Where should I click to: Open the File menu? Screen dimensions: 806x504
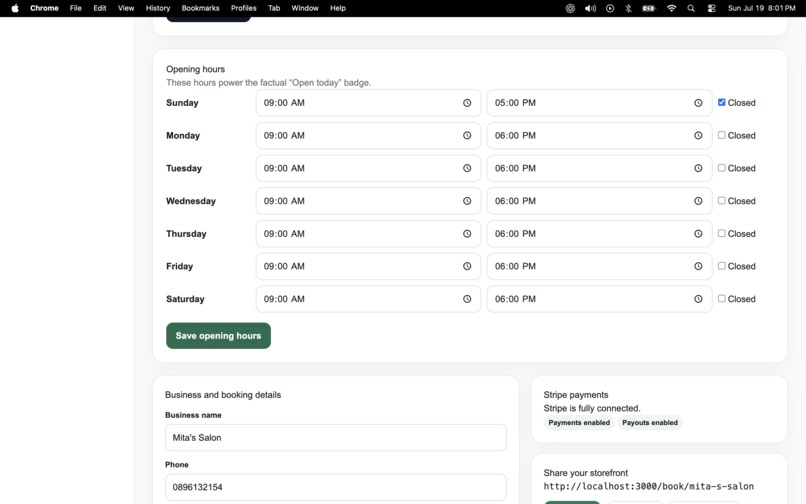point(76,8)
